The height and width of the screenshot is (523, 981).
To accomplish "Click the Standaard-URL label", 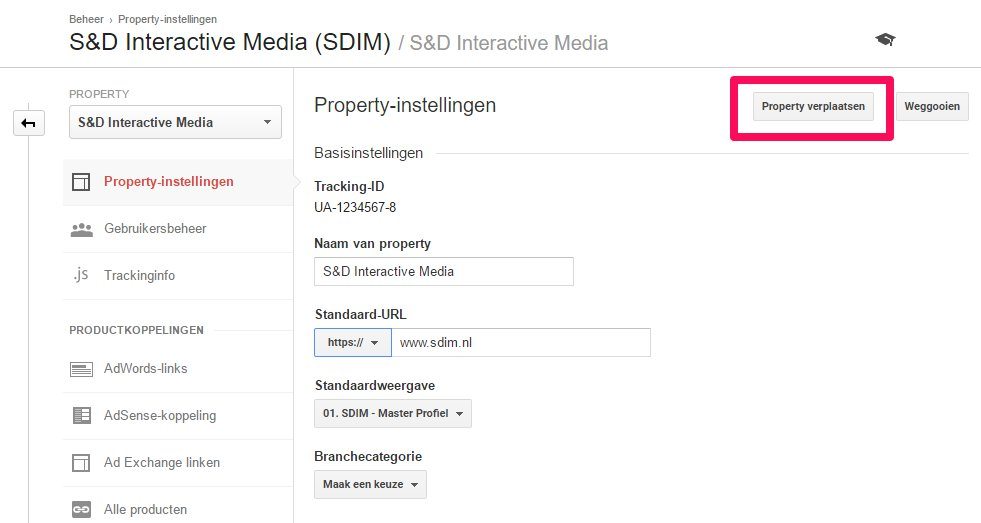I will click(360, 315).
